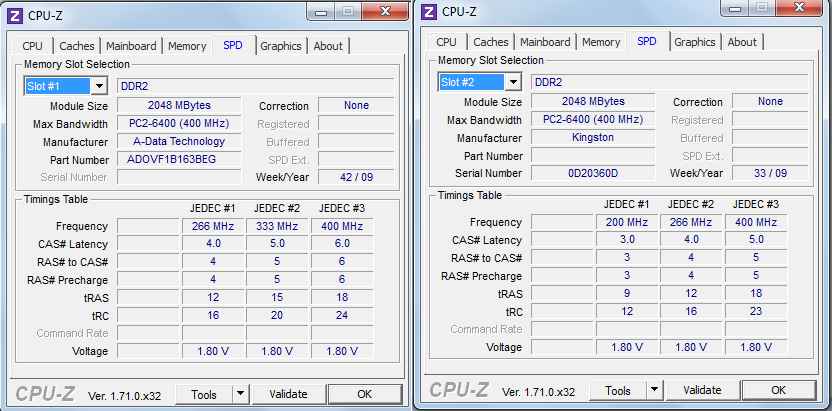Click Week/Year value 42 / 09
832x411 pixels.
click(356, 177)
